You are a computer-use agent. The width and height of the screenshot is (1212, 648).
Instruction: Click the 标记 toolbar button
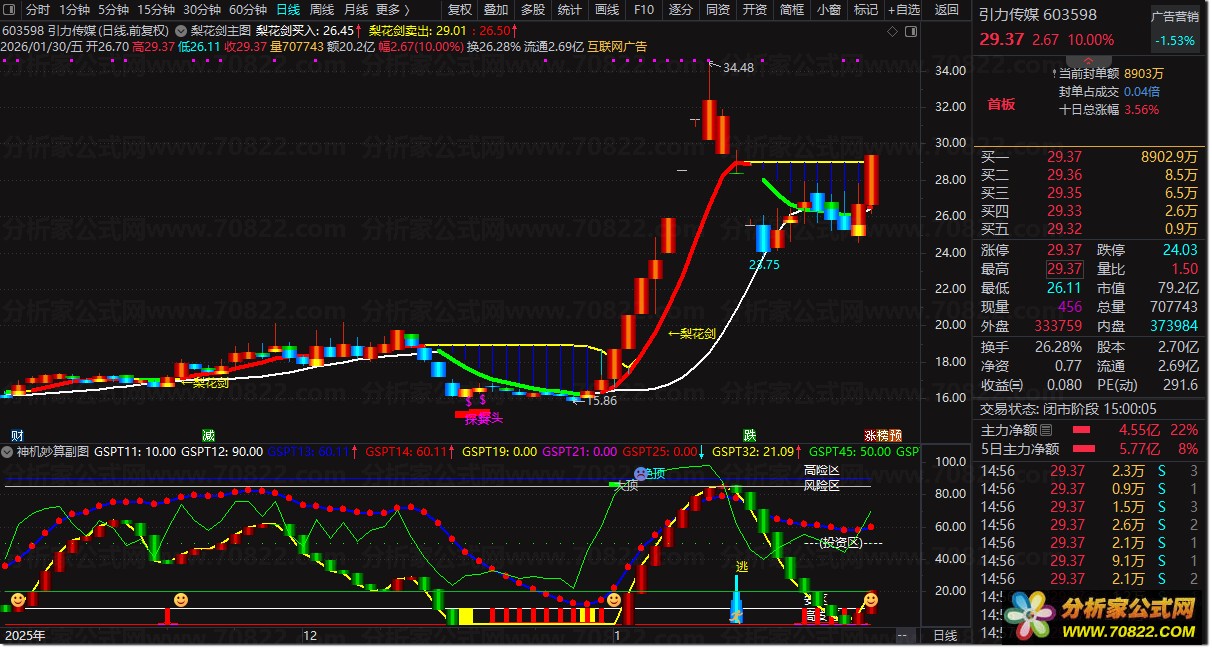click(865, 9)
